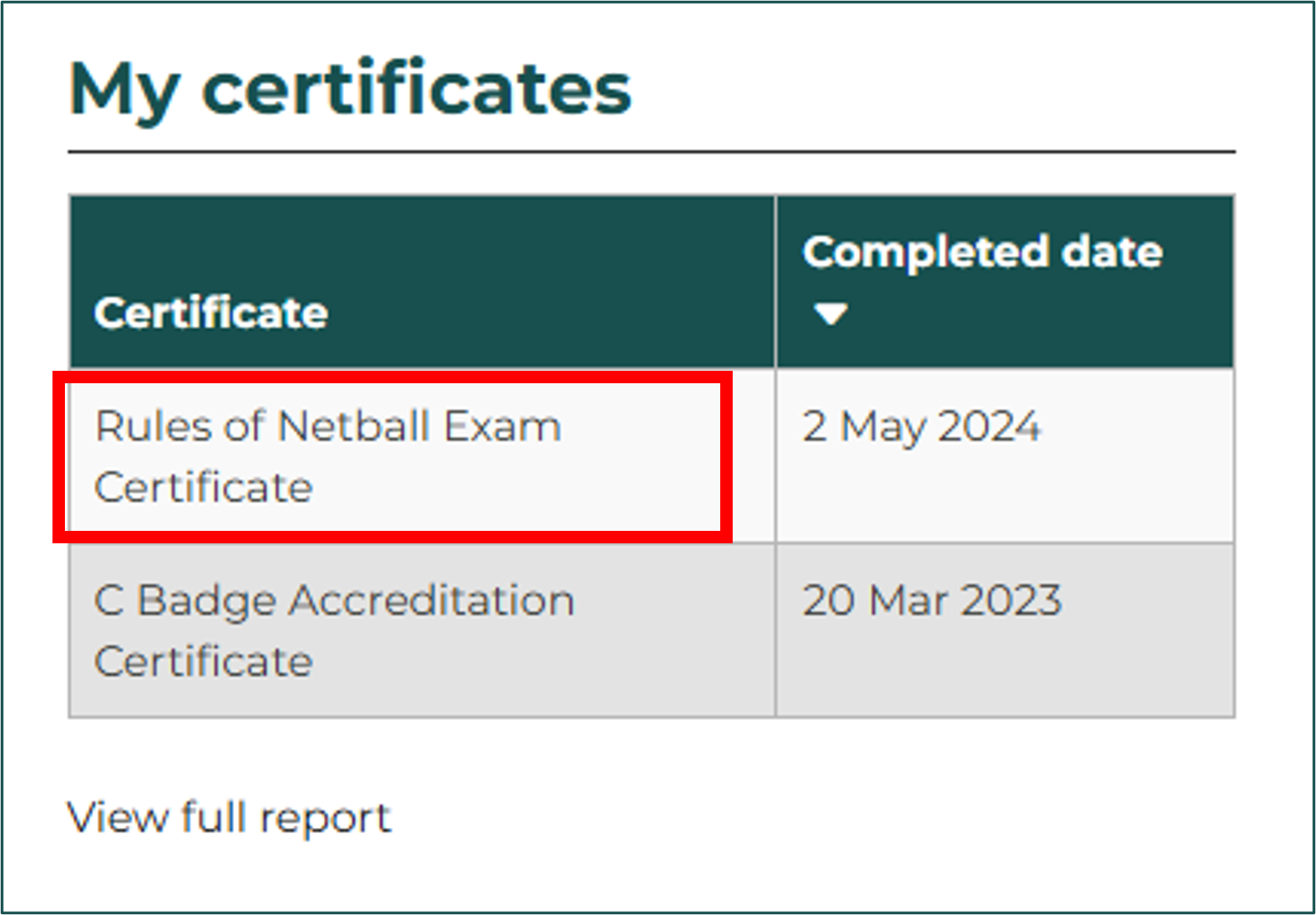Select the 20 Mar 2023 date cell
Screen dimensions: 1316x915
point(932,601)
